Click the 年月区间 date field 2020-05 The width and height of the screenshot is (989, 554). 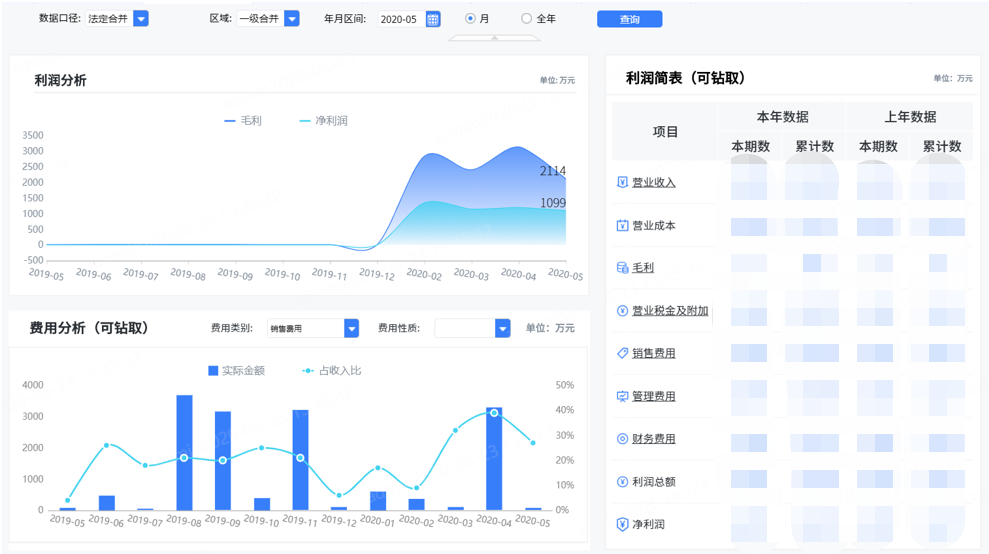[x=401, y=19]
